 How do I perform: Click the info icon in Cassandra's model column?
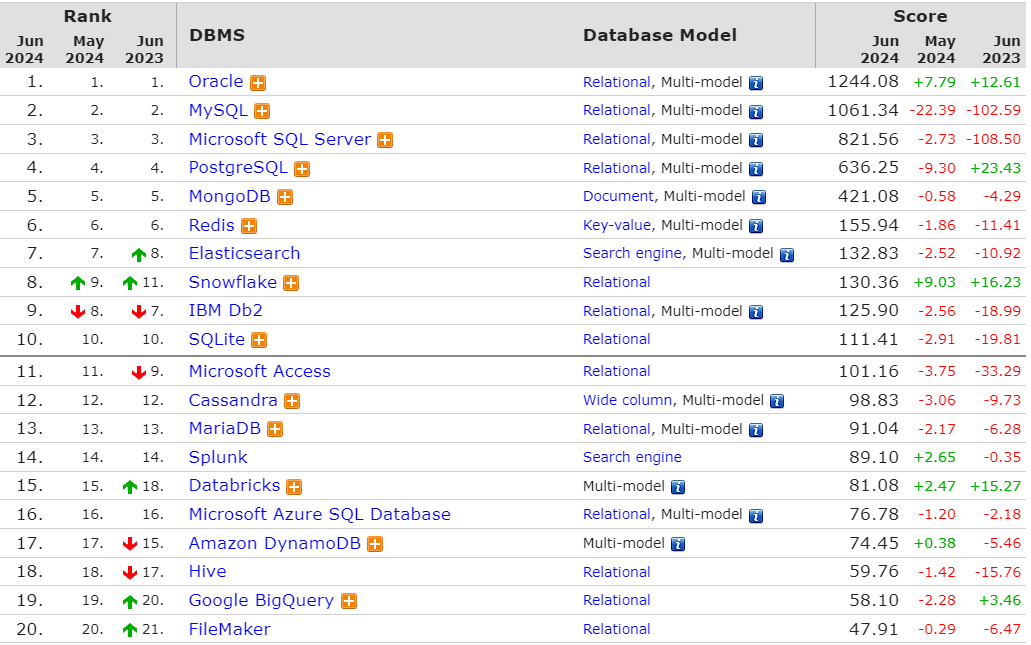[x=777, y=401]
